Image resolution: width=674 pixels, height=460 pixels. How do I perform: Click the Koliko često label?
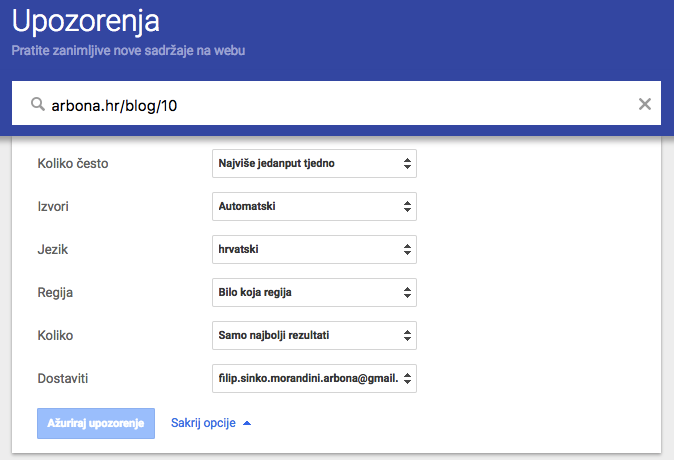(x=73, y=163)
